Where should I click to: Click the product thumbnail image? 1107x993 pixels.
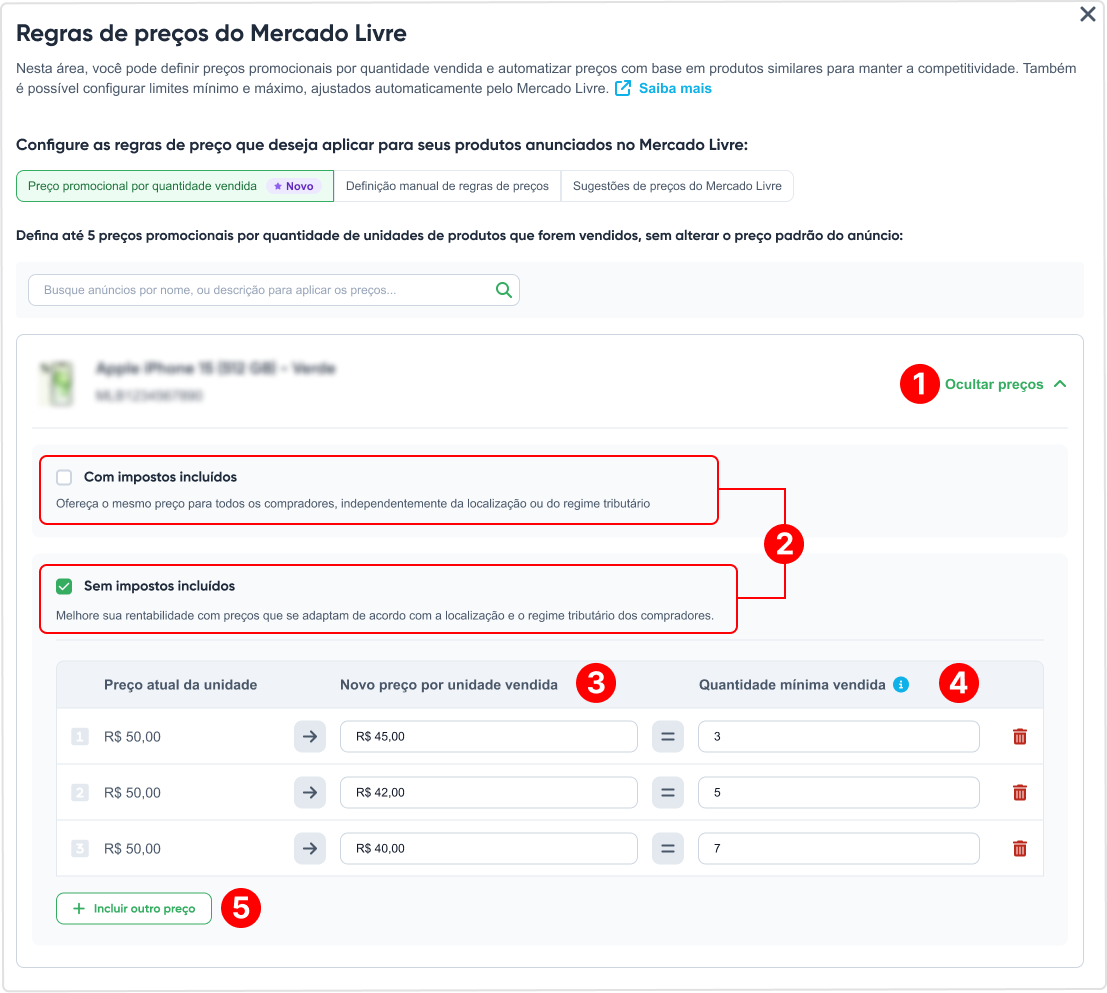(x=58, y=383)
